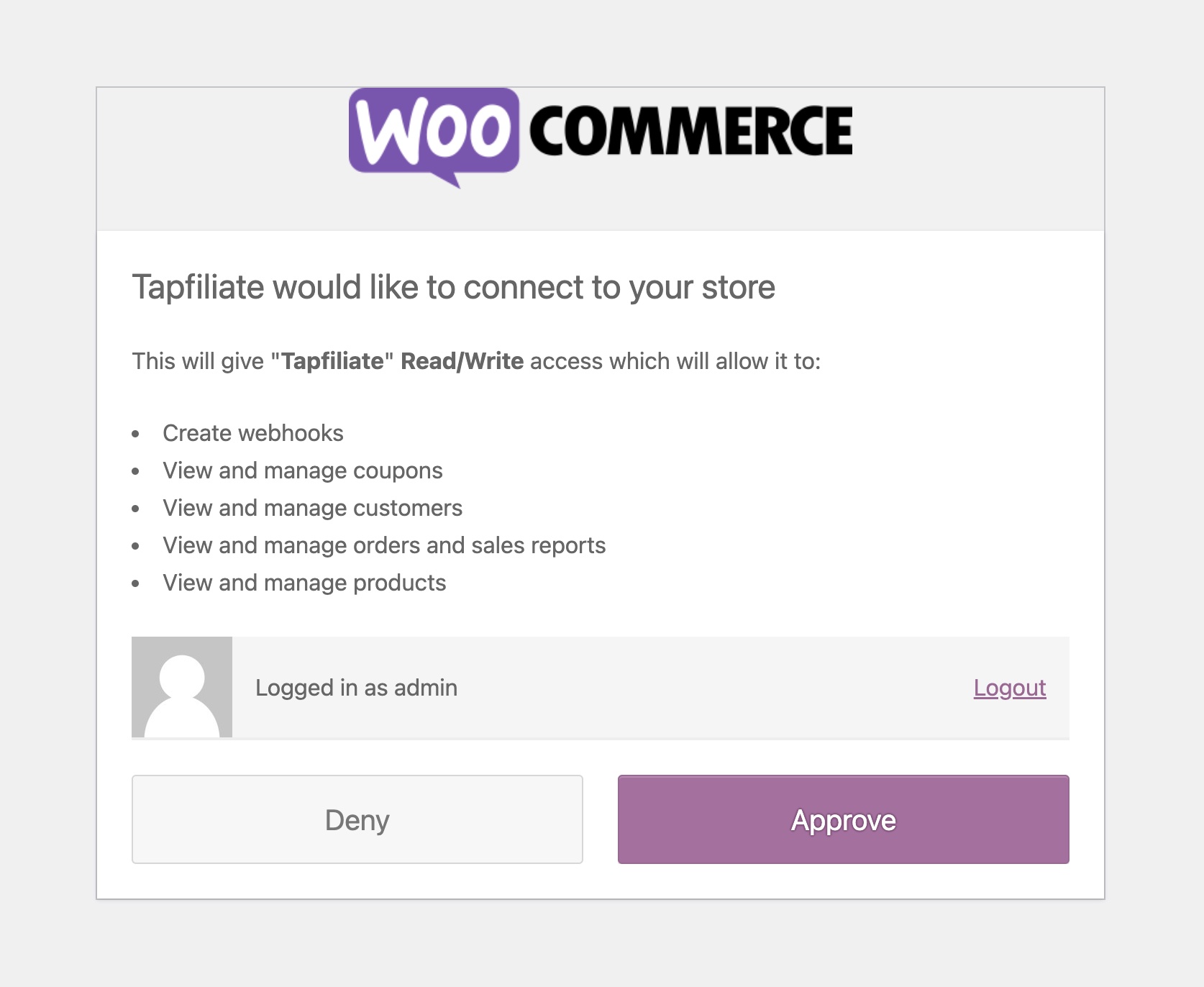Click 'View and manage orders and sales reports'

click(384, 545)
